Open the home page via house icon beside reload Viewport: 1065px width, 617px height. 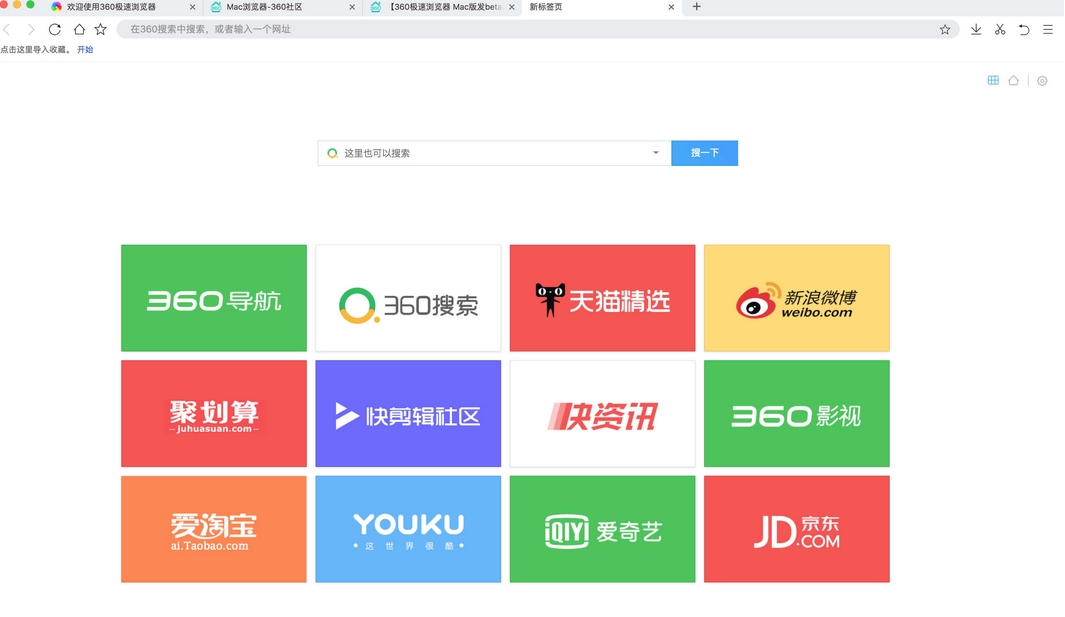pos(79,29)
